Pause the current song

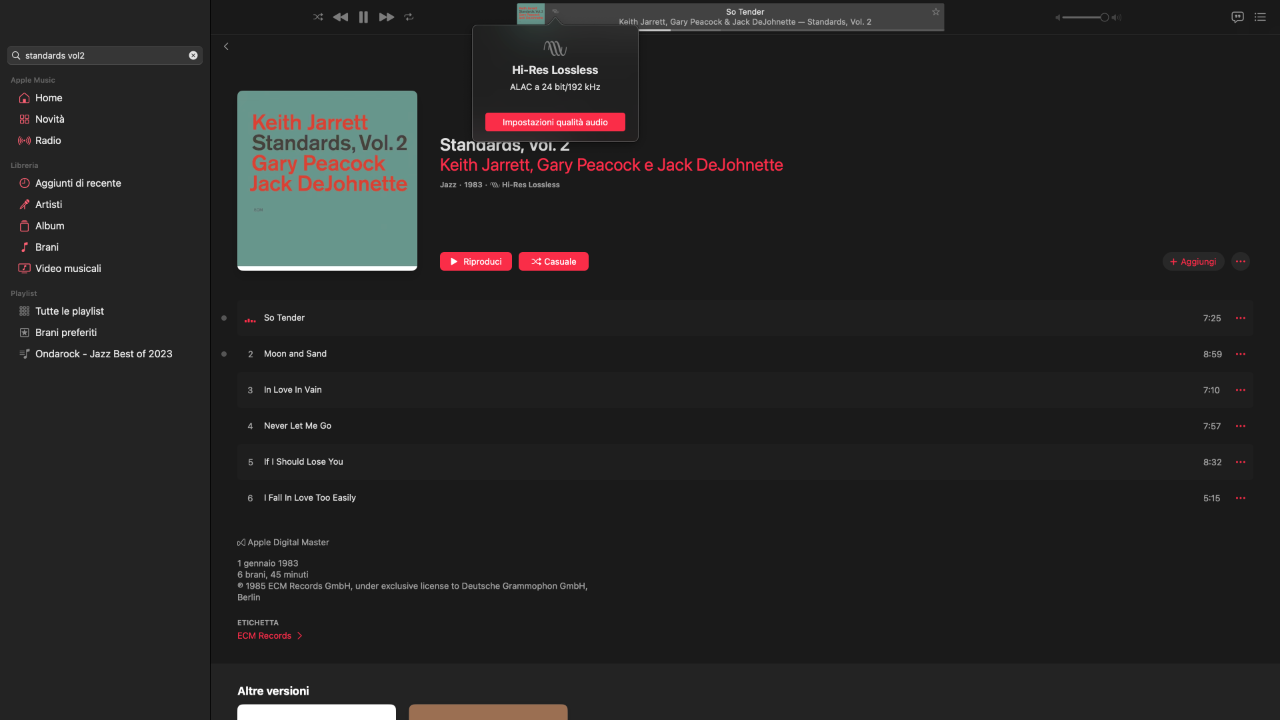(363, 17)
